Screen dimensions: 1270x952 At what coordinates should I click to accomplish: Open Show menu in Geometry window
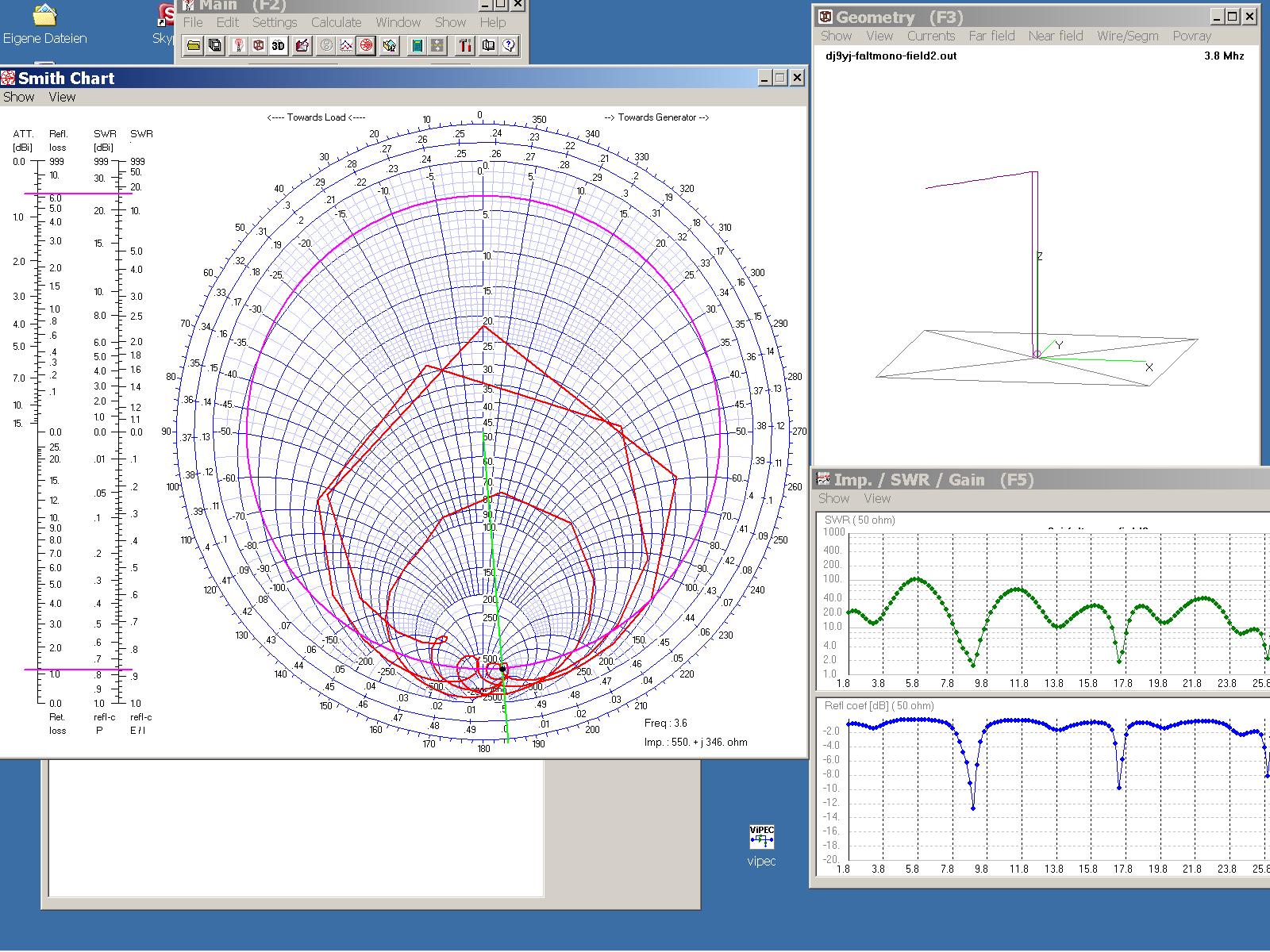click(x=836, y=36)
